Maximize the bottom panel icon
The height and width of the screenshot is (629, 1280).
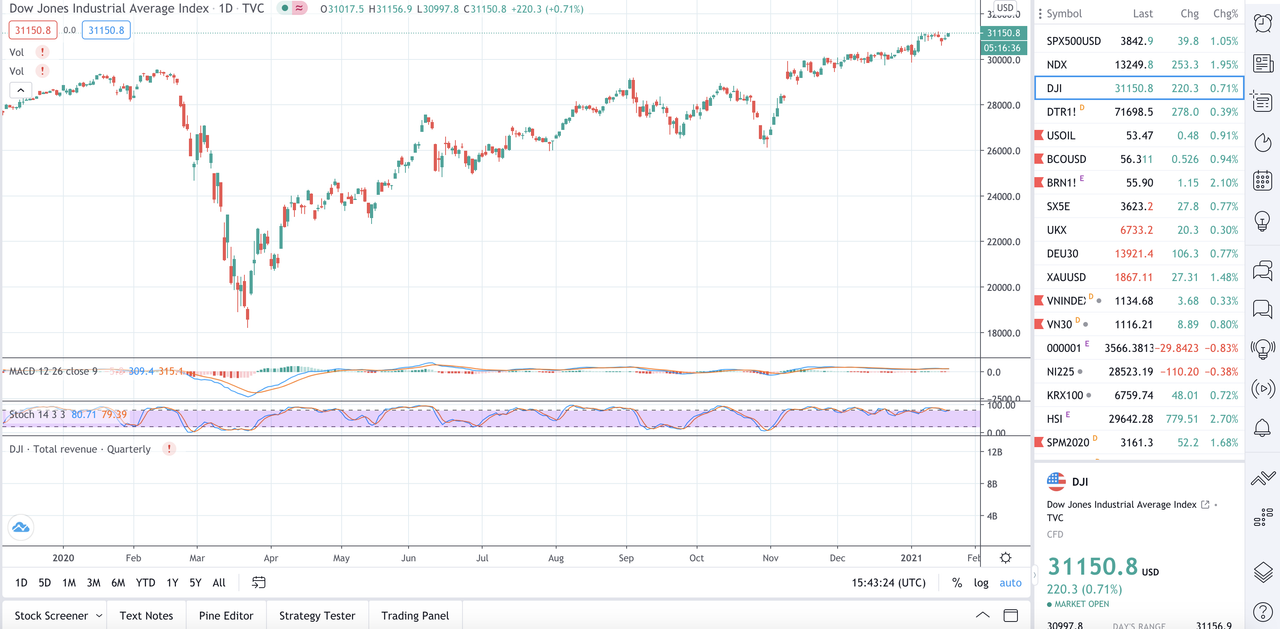click(x=1011, y=615)
